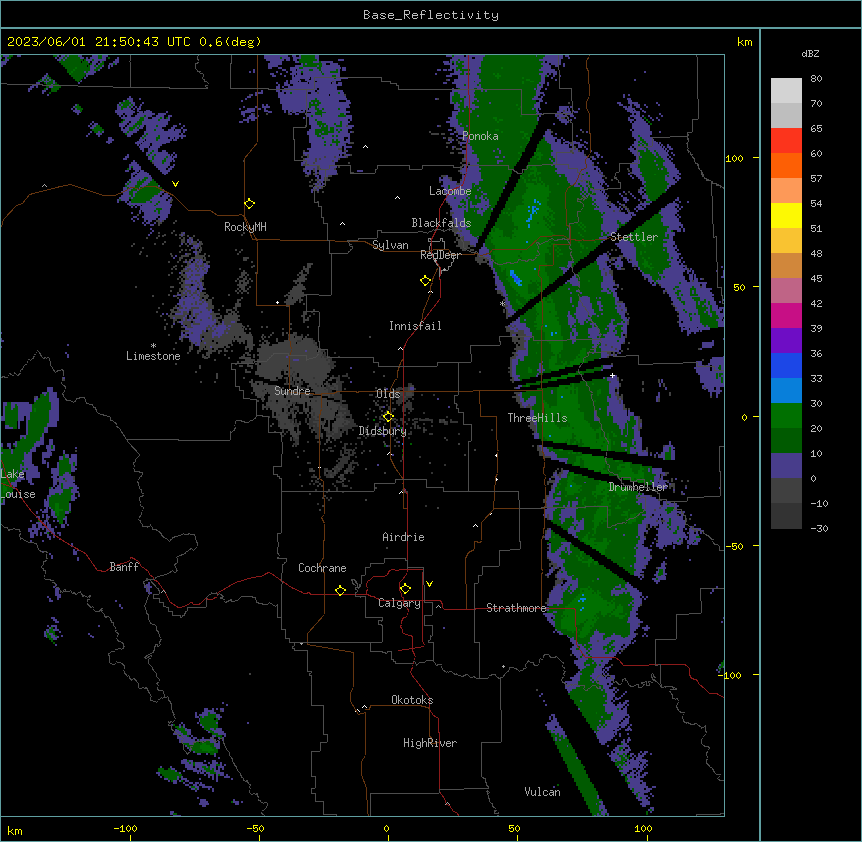Image resolution: width=862 pixels, height=842 pixels.
Task: Click the Drumheller label
Action: pos(638,487)
